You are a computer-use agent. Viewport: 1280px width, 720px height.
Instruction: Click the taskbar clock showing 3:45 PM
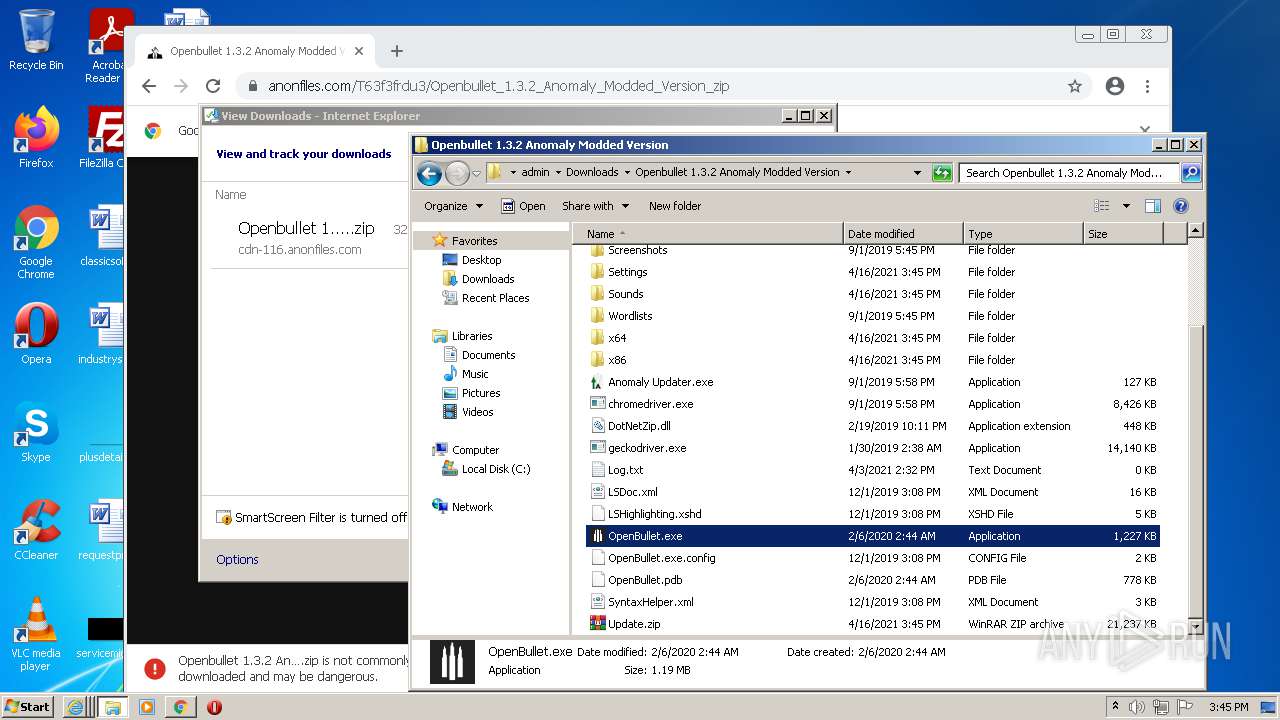tap(1227, 707)
